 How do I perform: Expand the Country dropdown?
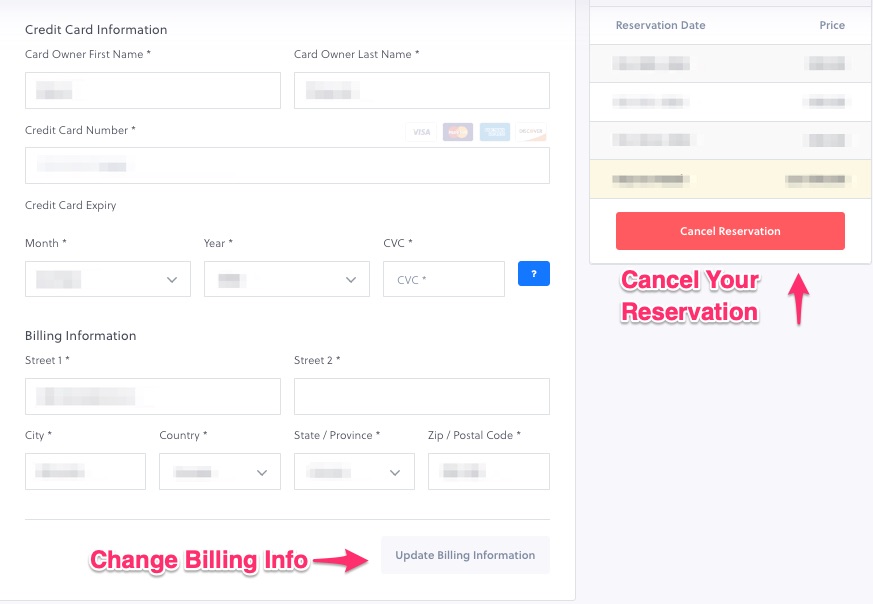[x=219, y=471]
